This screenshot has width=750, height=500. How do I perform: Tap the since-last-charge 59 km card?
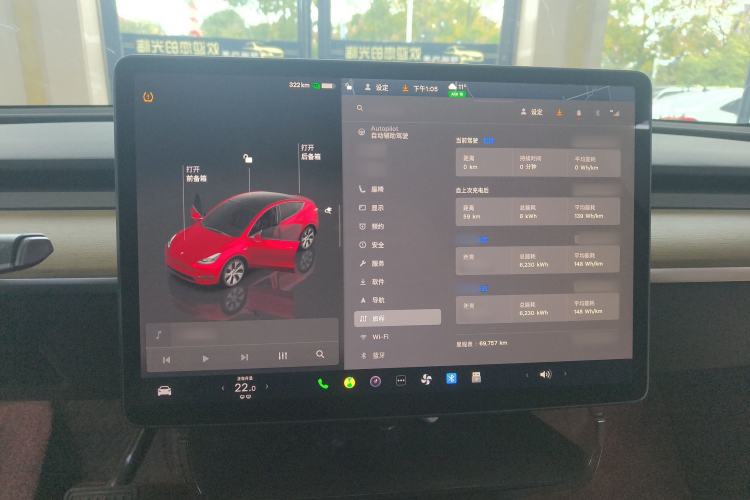click(x=538, y=211)
